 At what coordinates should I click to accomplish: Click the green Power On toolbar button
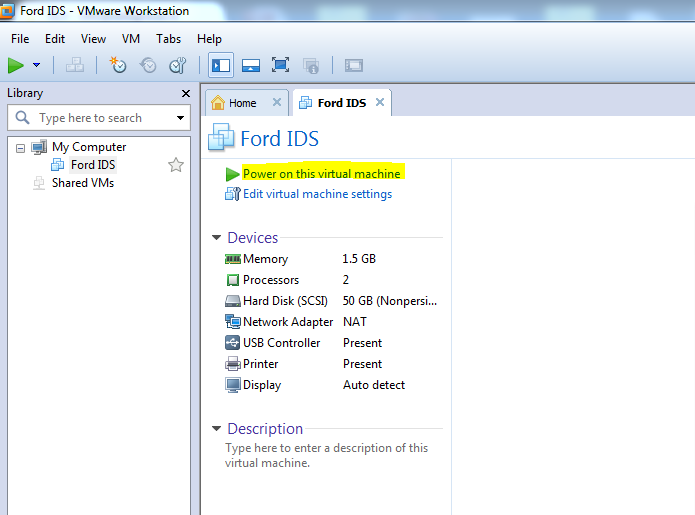click(x=16, y=66)
